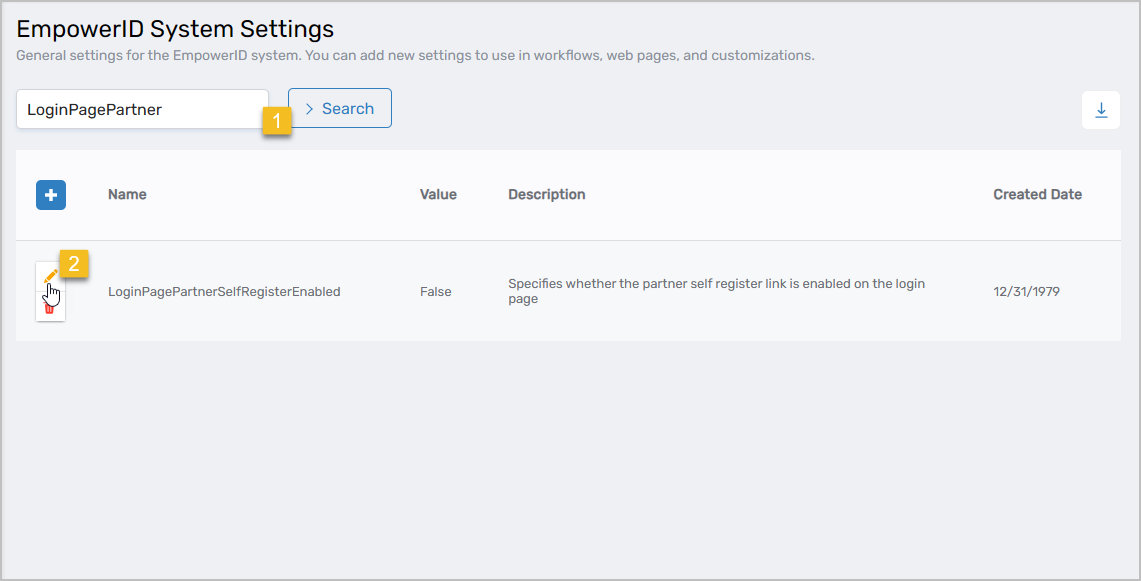Click the edit icon beside LoginPagePartnerSelfRegisterEnabled
1141x581 pixels.
(x=51, y=277)
